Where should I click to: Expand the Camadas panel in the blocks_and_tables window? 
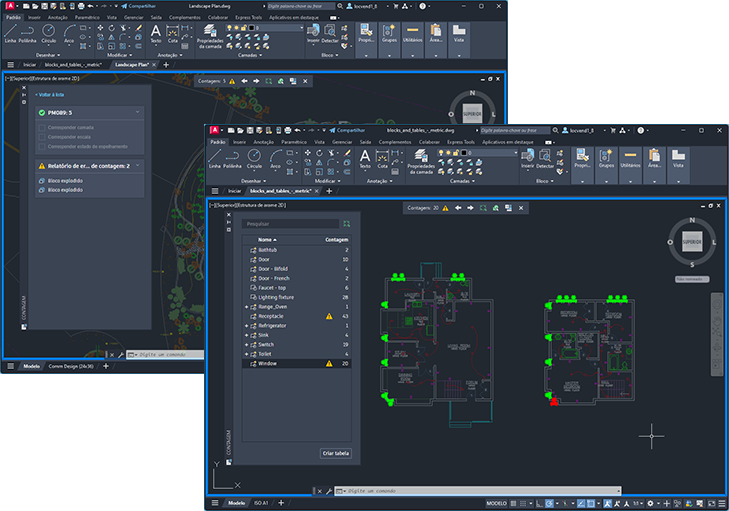pyautogui.click(x=462, y=181)
